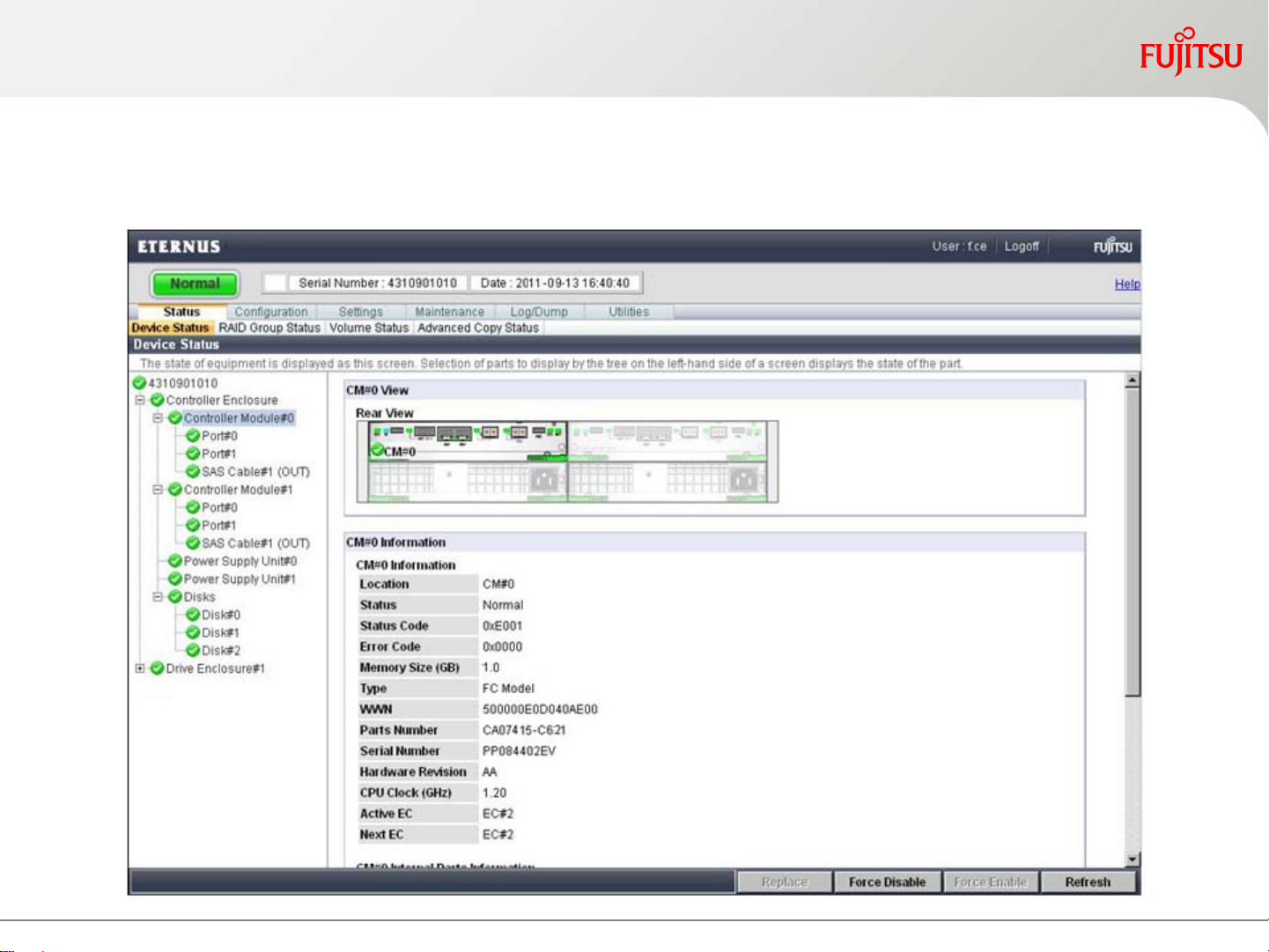The image size is (1269, 952).
Task: Click the status icon beside root node 4310901010
Action: pyautogui.click(x=139, y=383)
